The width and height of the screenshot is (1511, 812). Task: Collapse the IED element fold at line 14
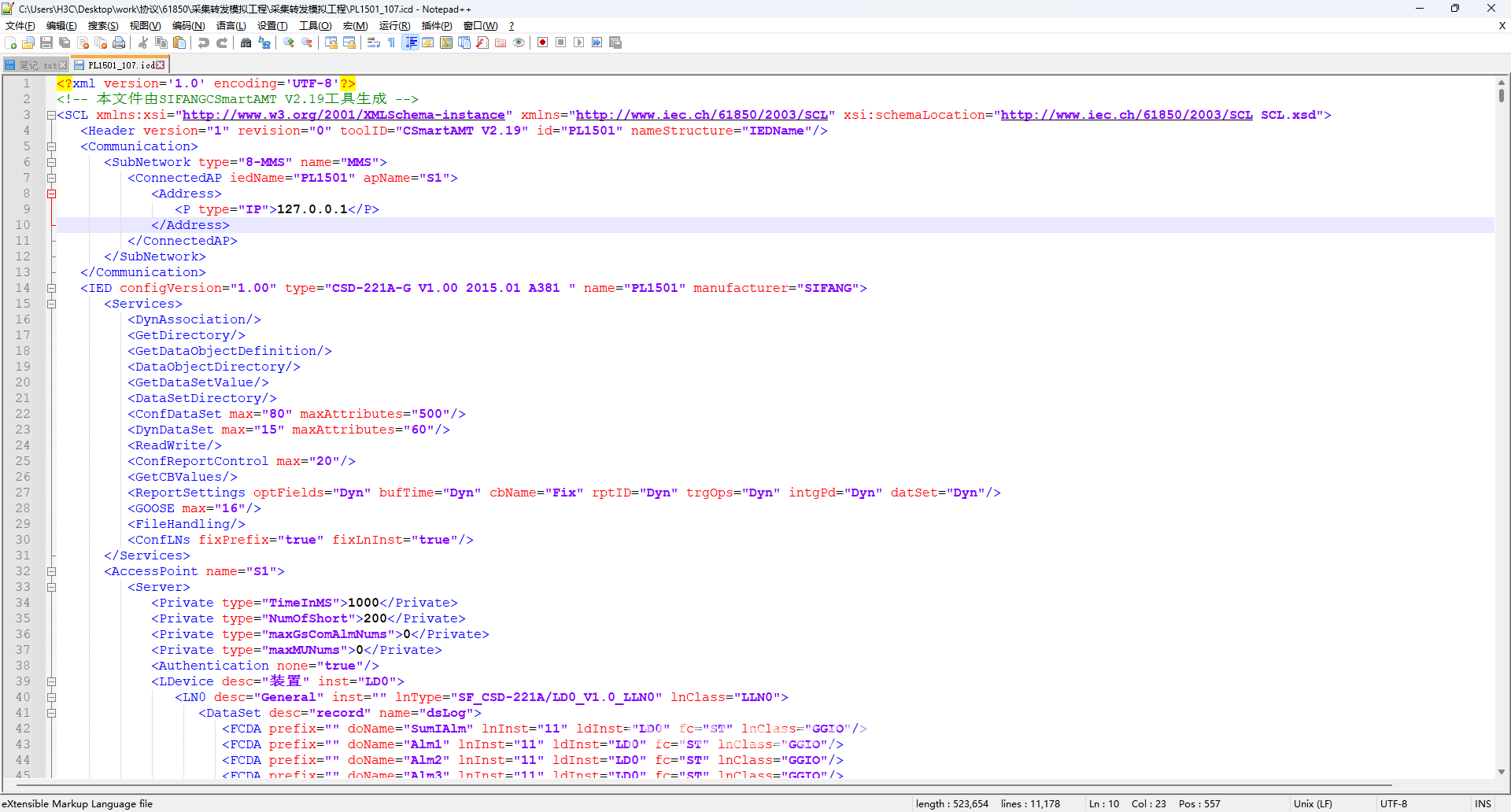point(51,288)
